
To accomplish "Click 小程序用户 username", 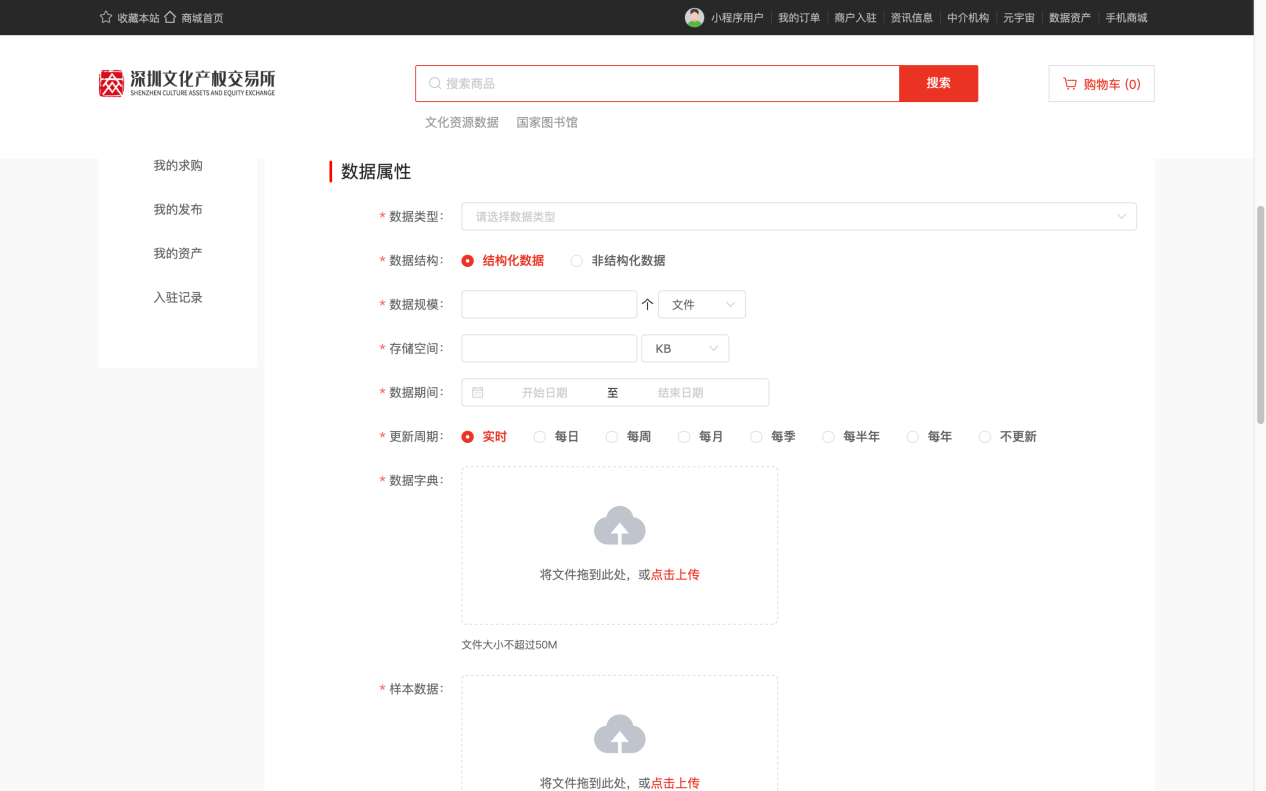I will pyautogui.click(x=737, y=18).
